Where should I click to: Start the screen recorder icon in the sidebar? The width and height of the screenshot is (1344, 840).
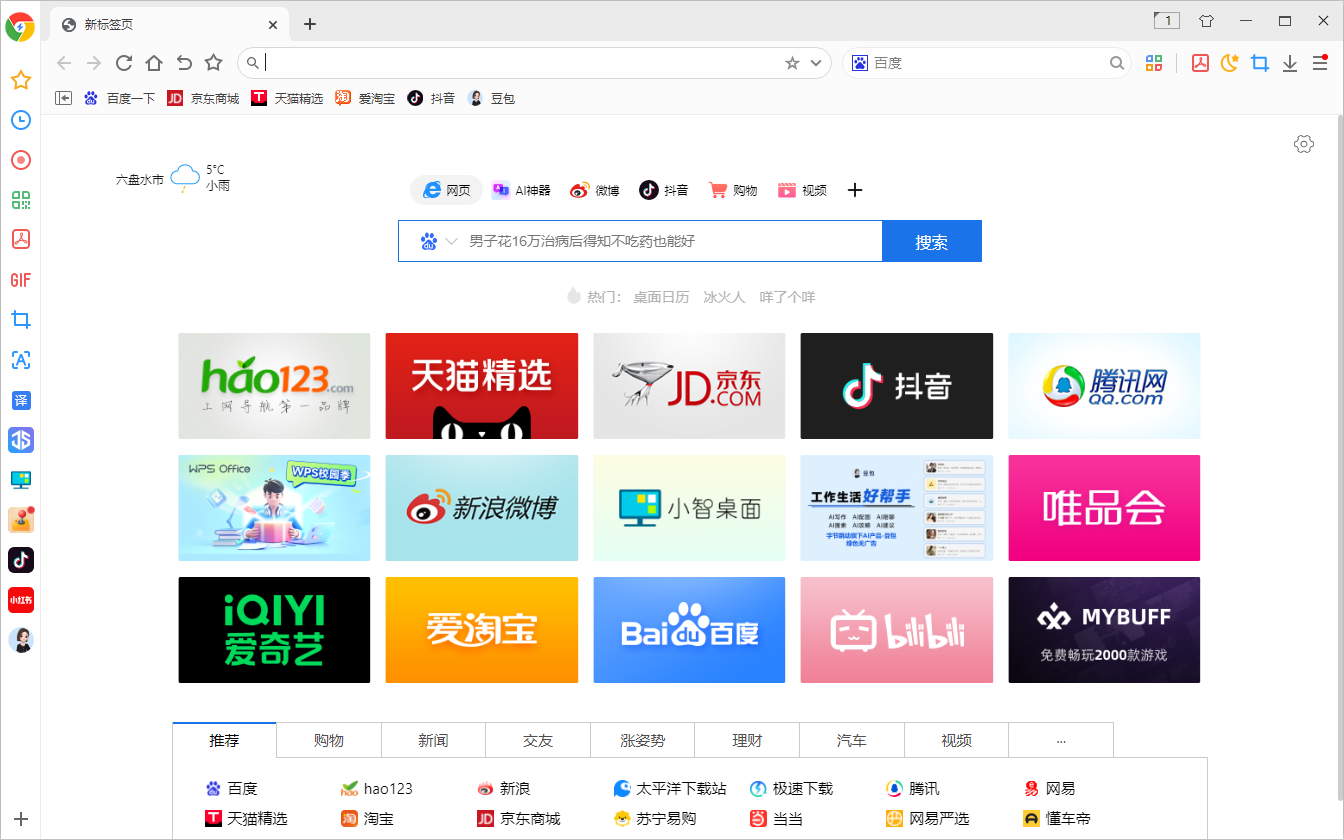[x=20, y=159]
